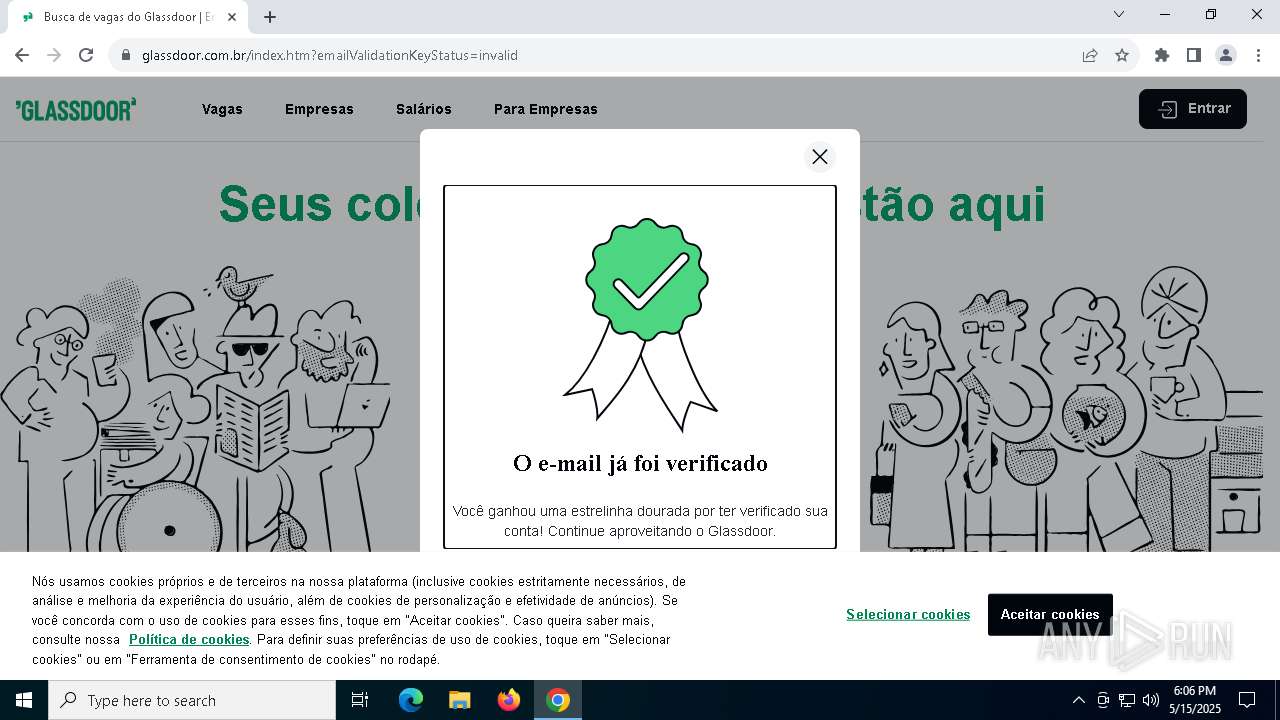This screenshot has width=1280, height=720.
Task: Open the volume tray icon
Action: point(1151,700)
